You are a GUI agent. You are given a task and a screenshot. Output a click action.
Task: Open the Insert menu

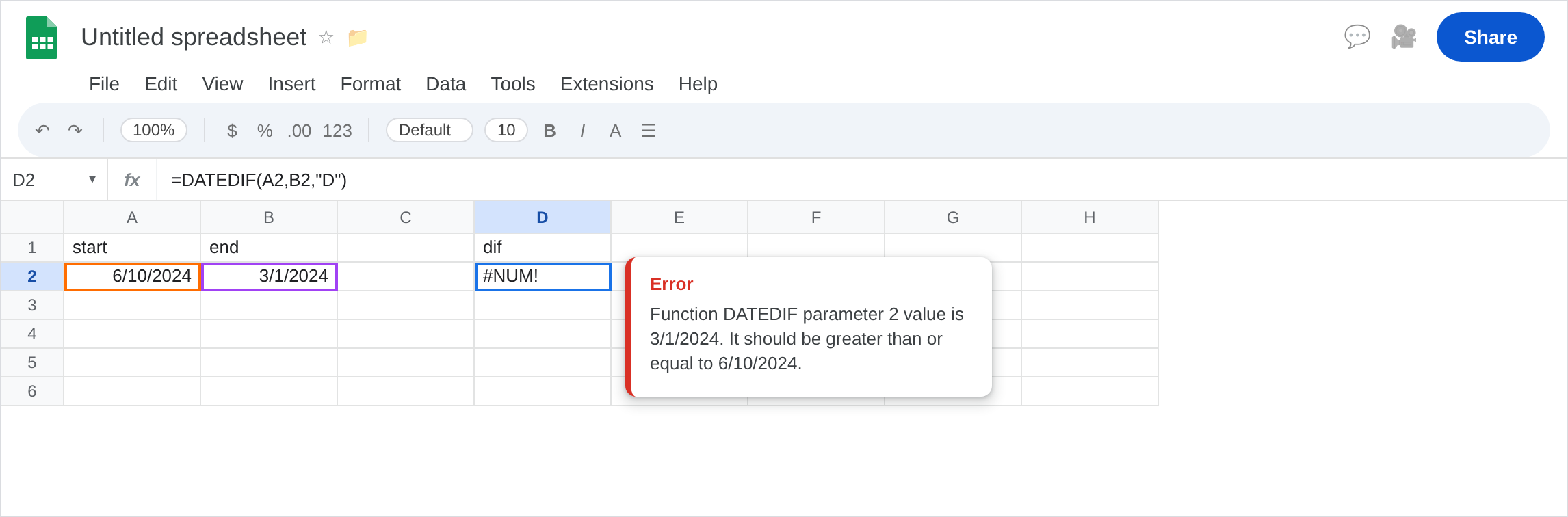[291, 84]
